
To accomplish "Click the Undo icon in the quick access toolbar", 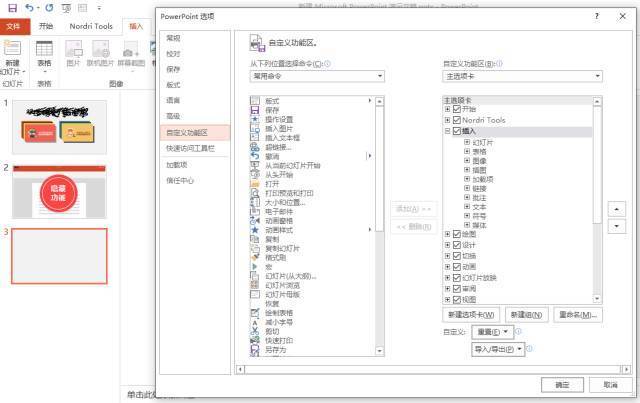I will (29, 8).
